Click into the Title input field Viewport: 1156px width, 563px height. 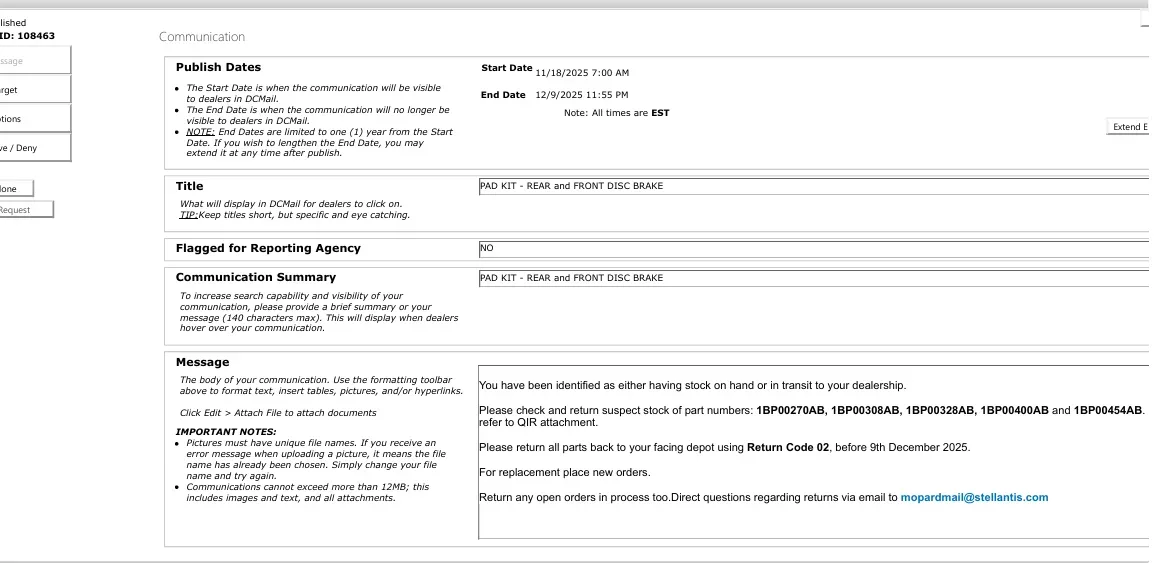pos(814,186)
